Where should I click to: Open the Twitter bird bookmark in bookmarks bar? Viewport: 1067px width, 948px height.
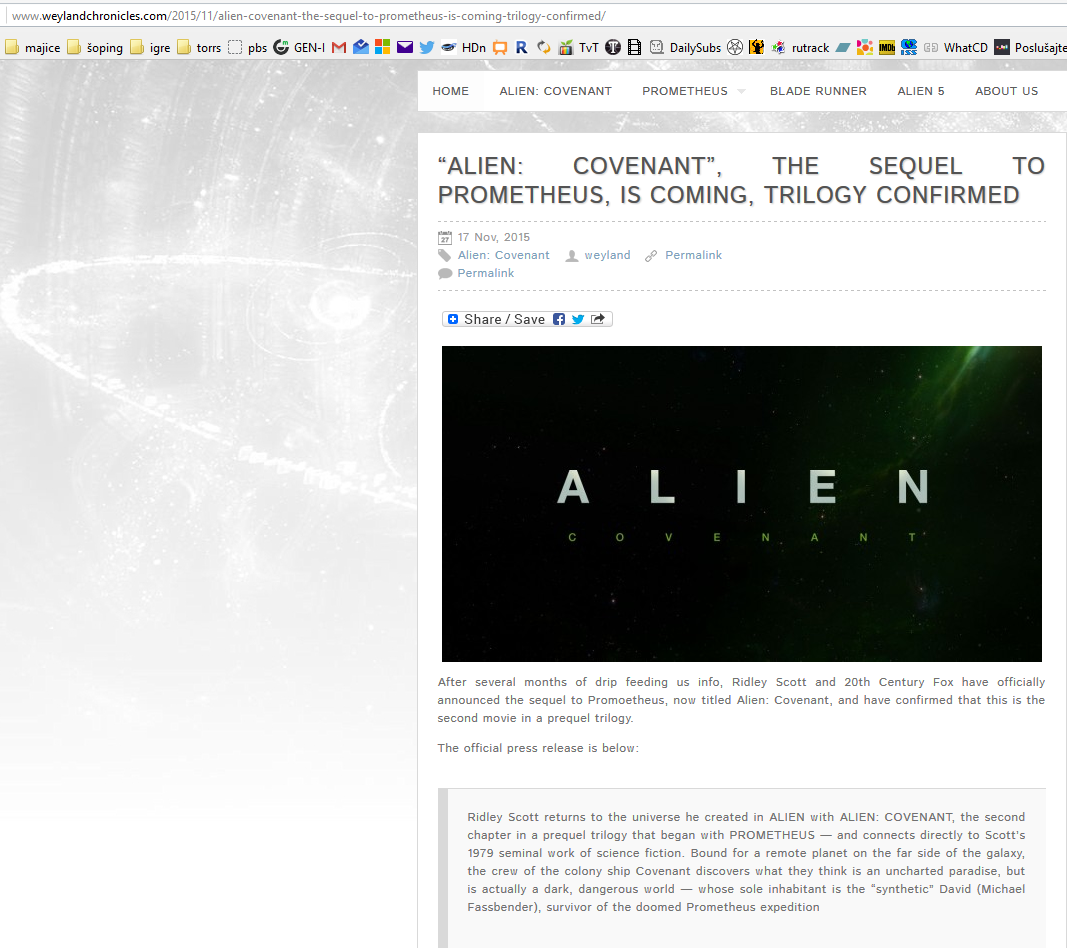(427, 48)
